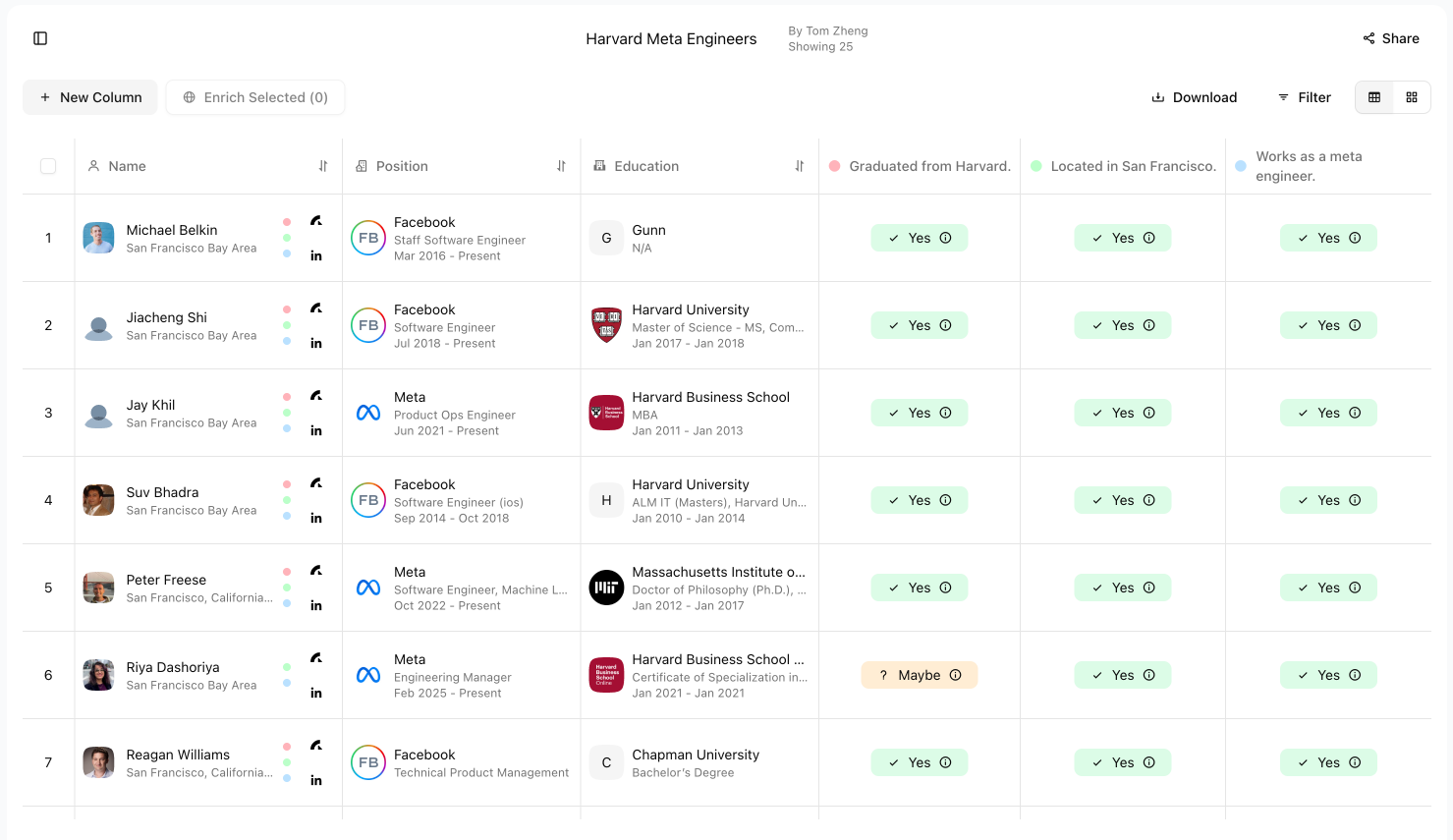Viewport: 1453px width, 840px height.
Task: Download the table data
Action: [x=1195, y=97]
